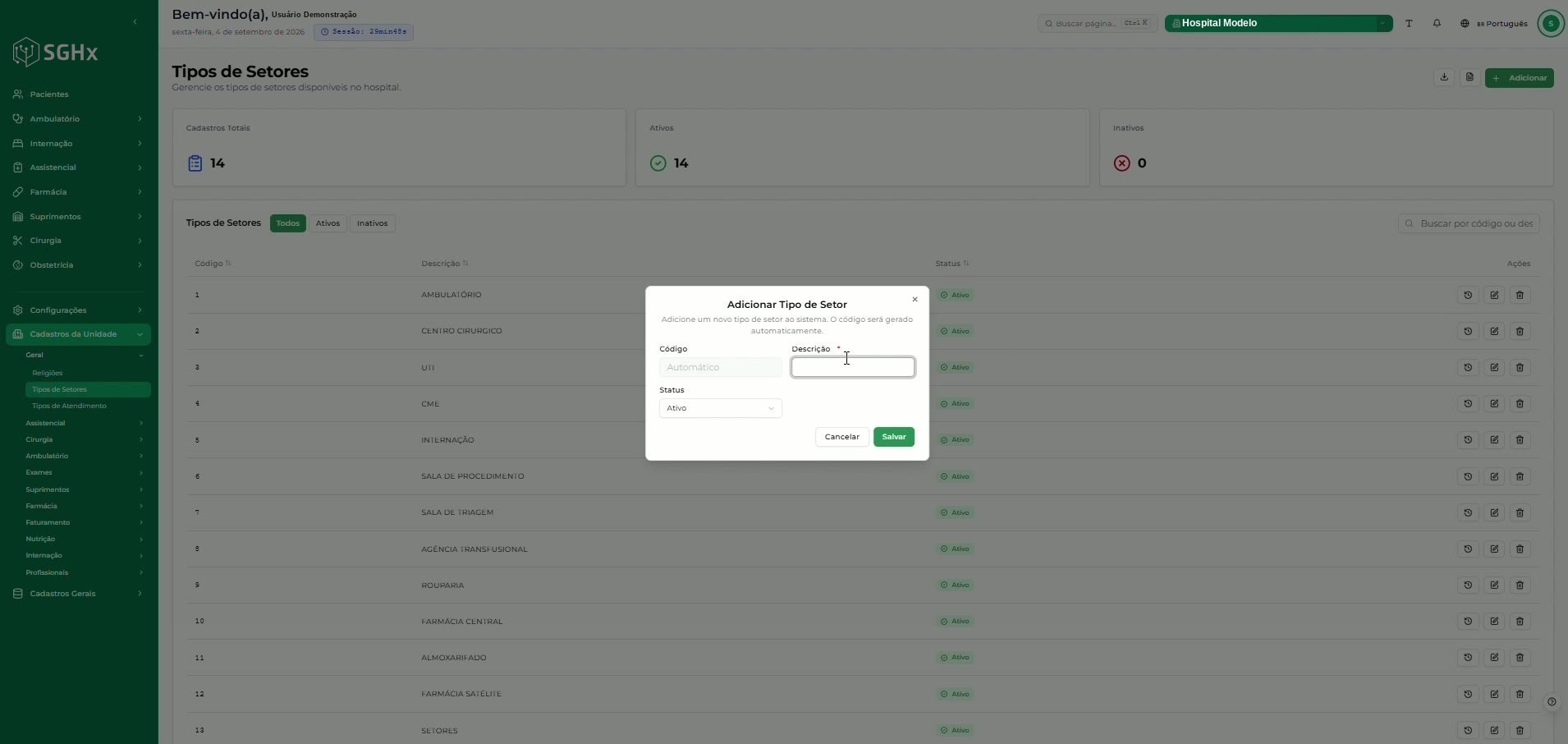This screenshot has width=1568, height=744.
Task: Click the SGHx logo
Action: [56, 52]
